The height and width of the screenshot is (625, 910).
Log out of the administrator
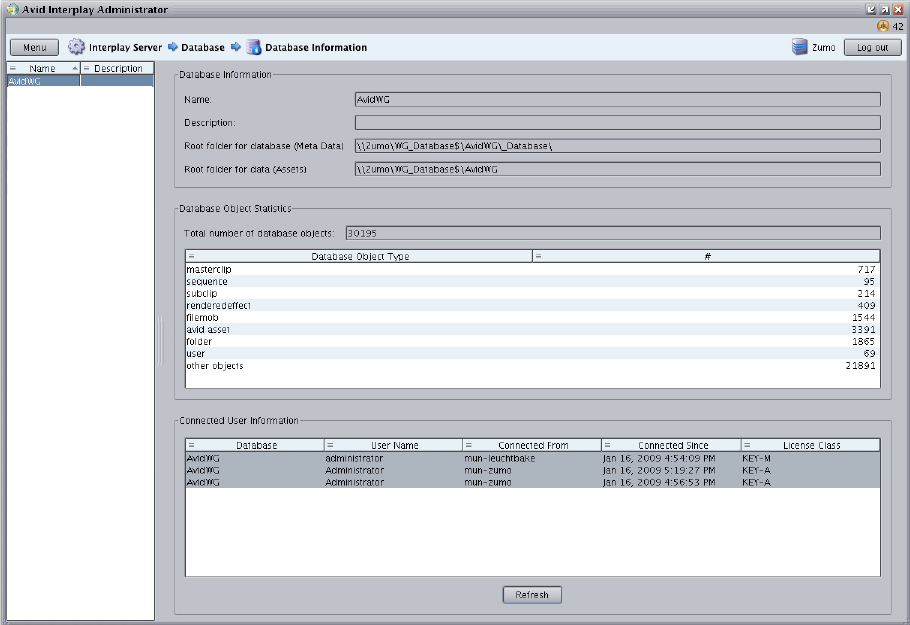click(x=872, y=48)
